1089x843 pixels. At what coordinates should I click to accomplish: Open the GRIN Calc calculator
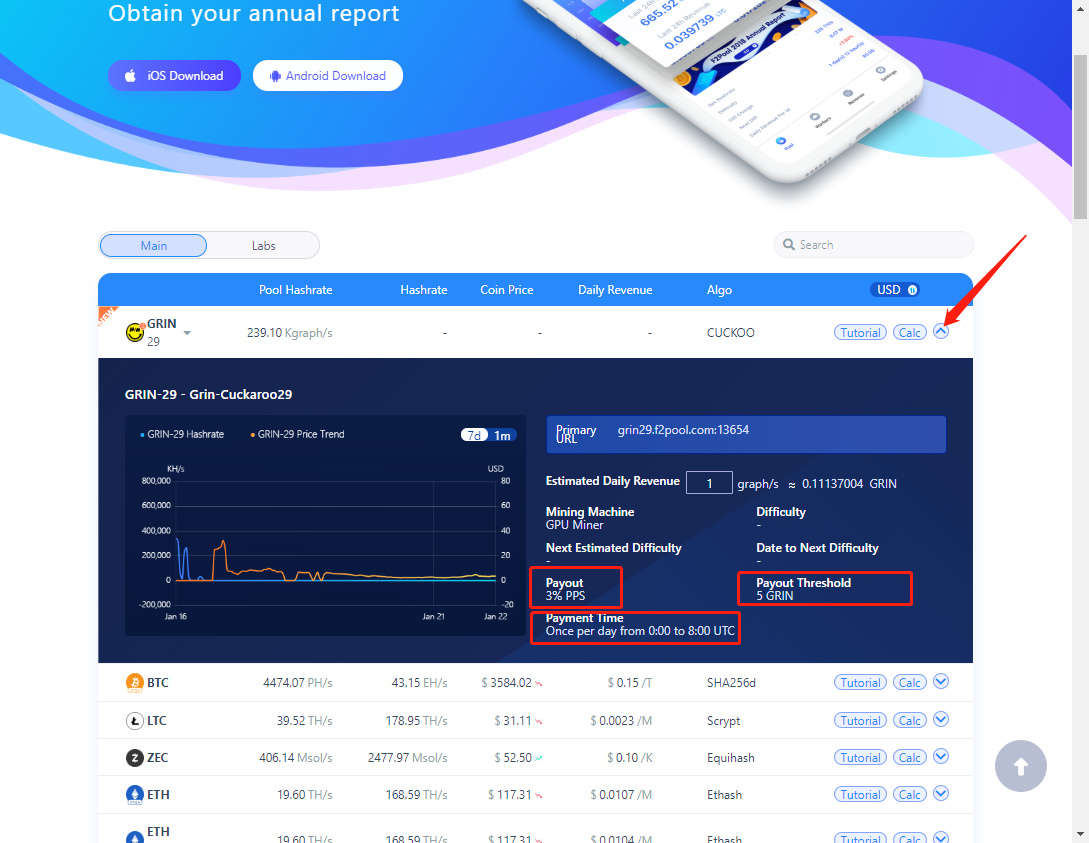click(909, 333)
